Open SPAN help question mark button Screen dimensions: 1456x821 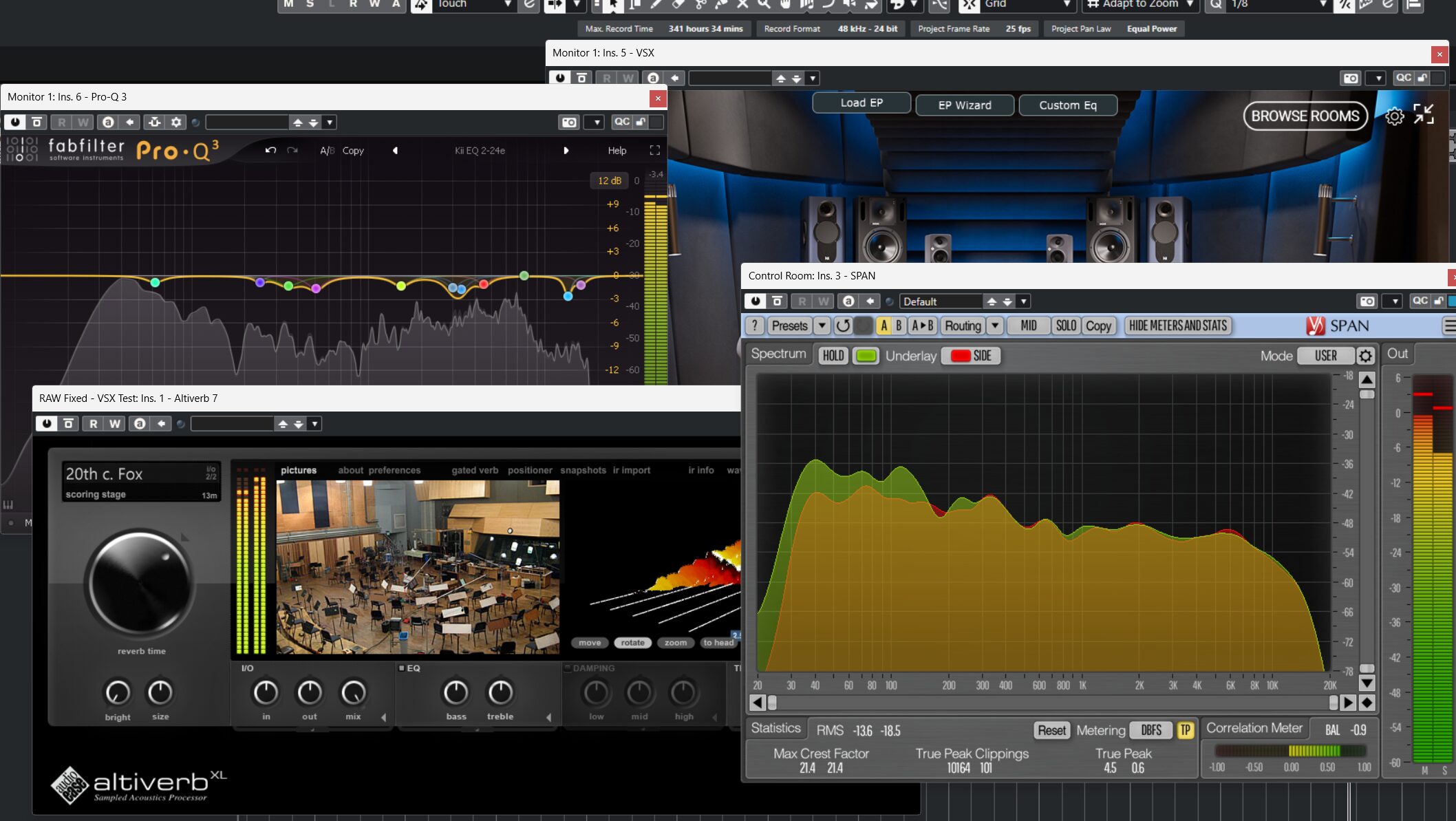[755, 326]
